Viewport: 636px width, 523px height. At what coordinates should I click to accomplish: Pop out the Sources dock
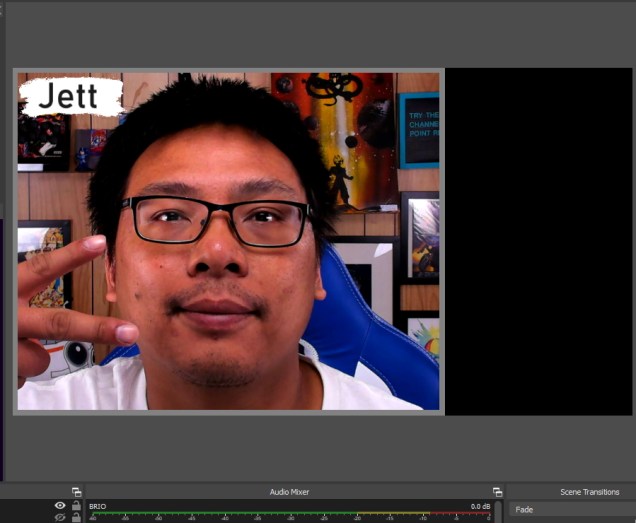click(x=76, y=492)
